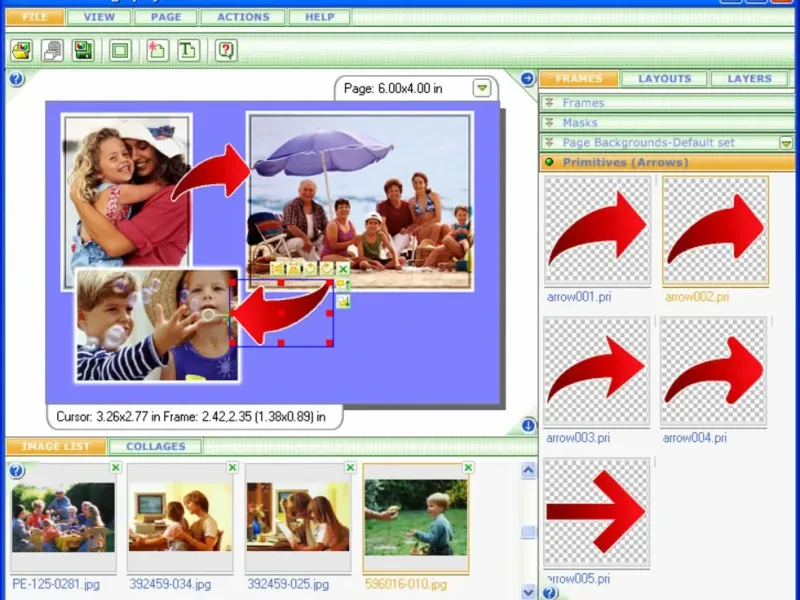
Task: Switch to the IMAGE LIST tab
Action: coord(56,446)
